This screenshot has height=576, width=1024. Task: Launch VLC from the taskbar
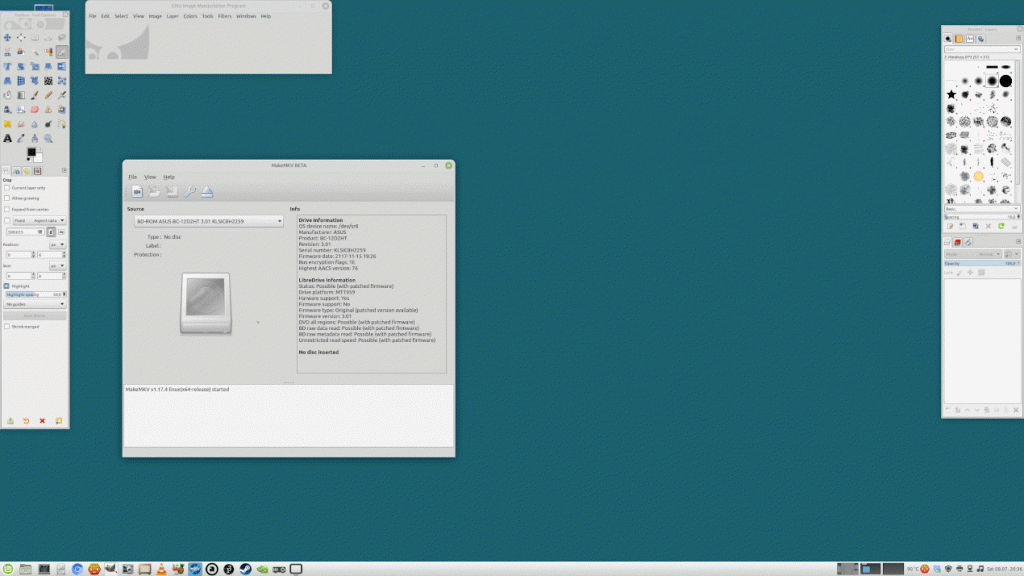[x=161, y=569]
